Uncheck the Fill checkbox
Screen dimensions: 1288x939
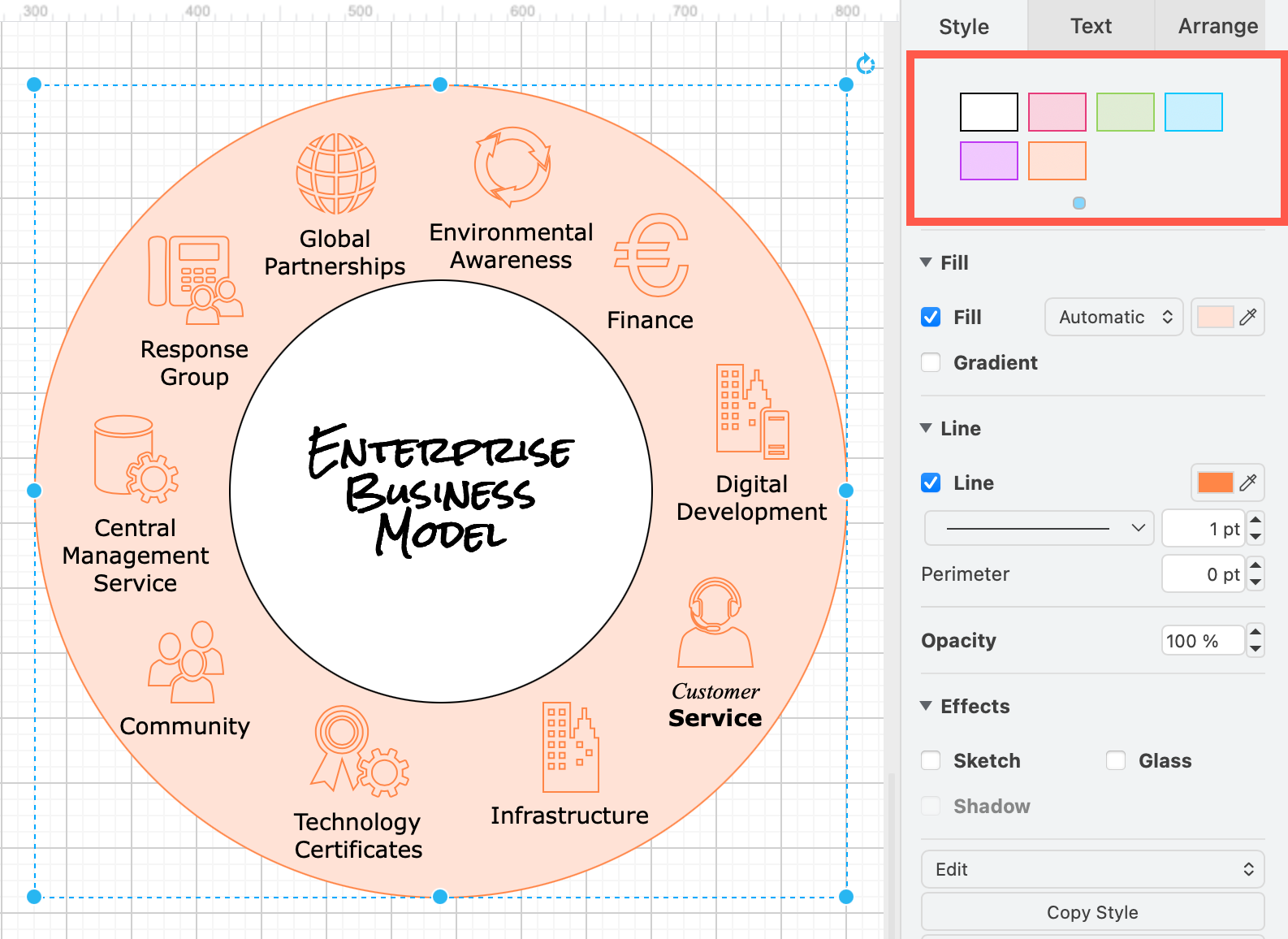click(x=931, y=317)
